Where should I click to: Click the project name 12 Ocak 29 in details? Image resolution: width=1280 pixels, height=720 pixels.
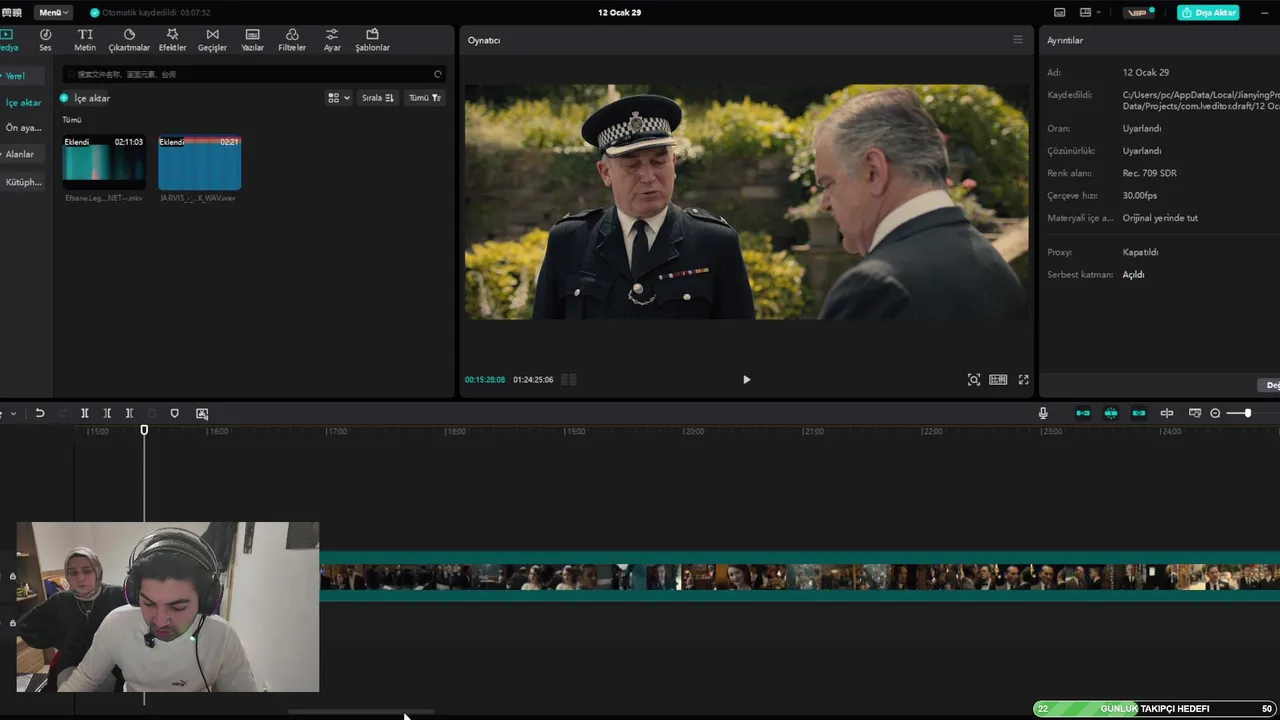1146,72
